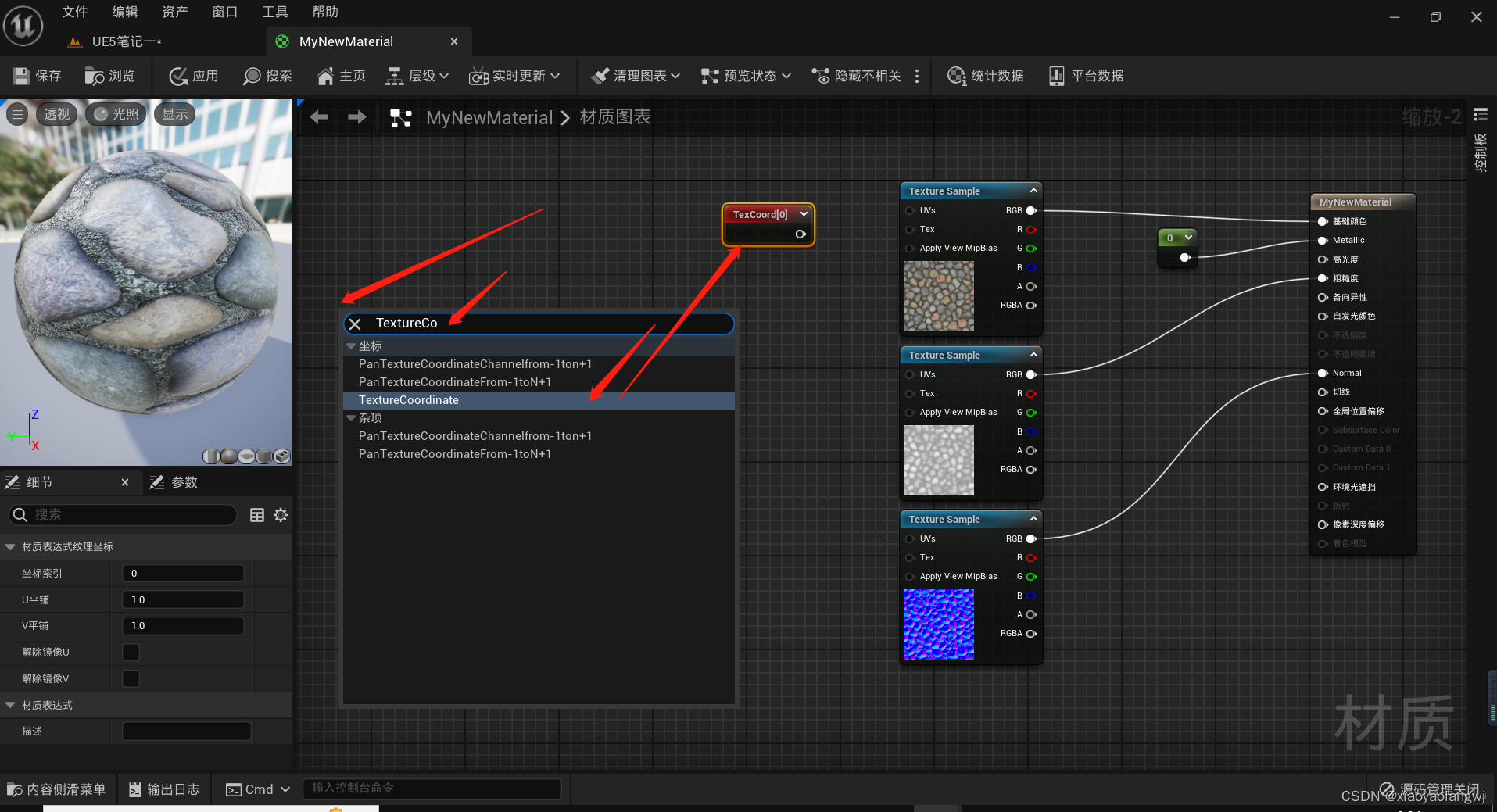The width and height of the screenshot is (1497, 812).
Task: Toggle 隐藏不相关 hide unrelated nodes
Action: coord(857,76)
